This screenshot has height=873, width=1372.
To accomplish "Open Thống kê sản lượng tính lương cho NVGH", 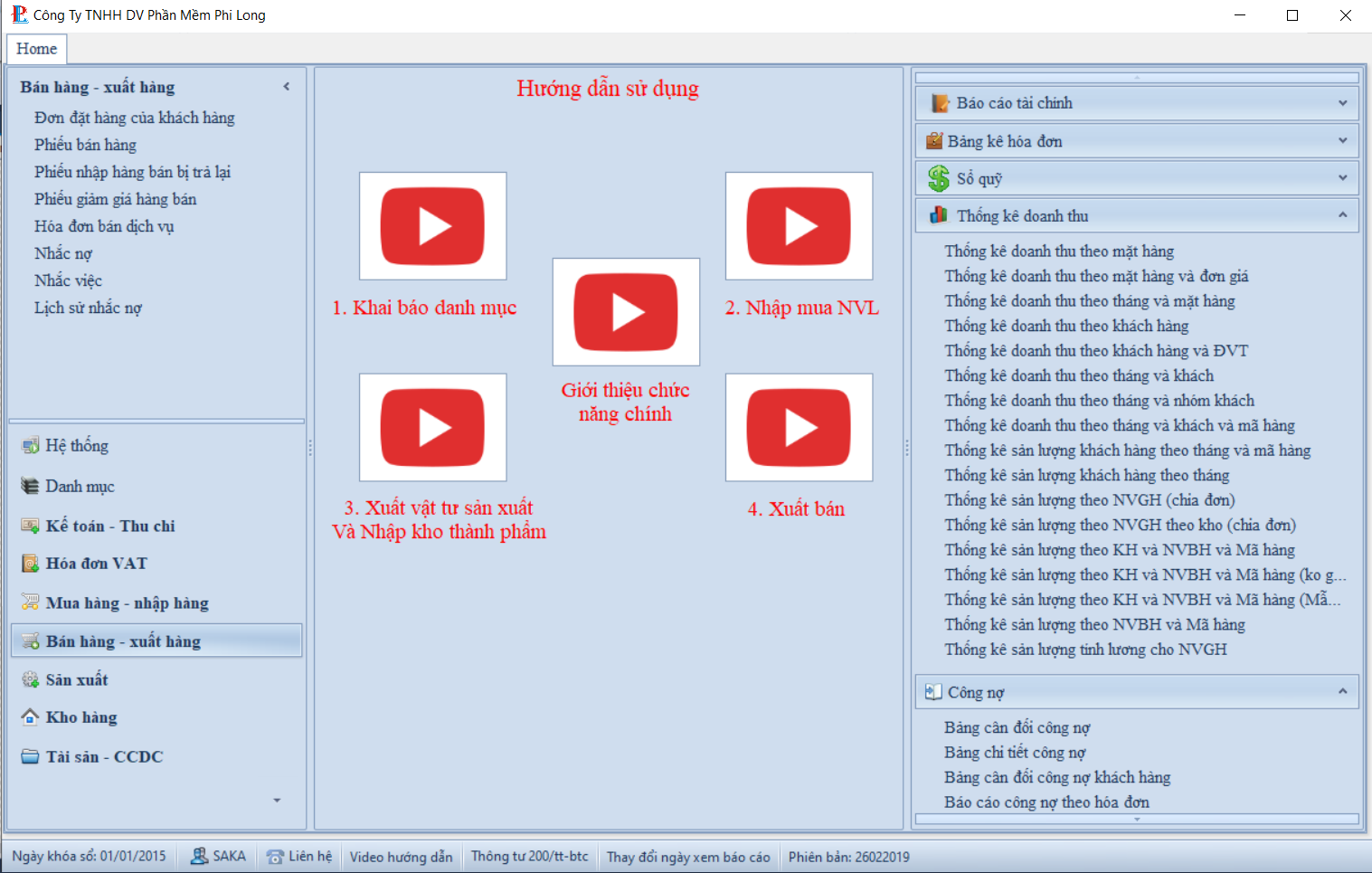I will 1085,650.
